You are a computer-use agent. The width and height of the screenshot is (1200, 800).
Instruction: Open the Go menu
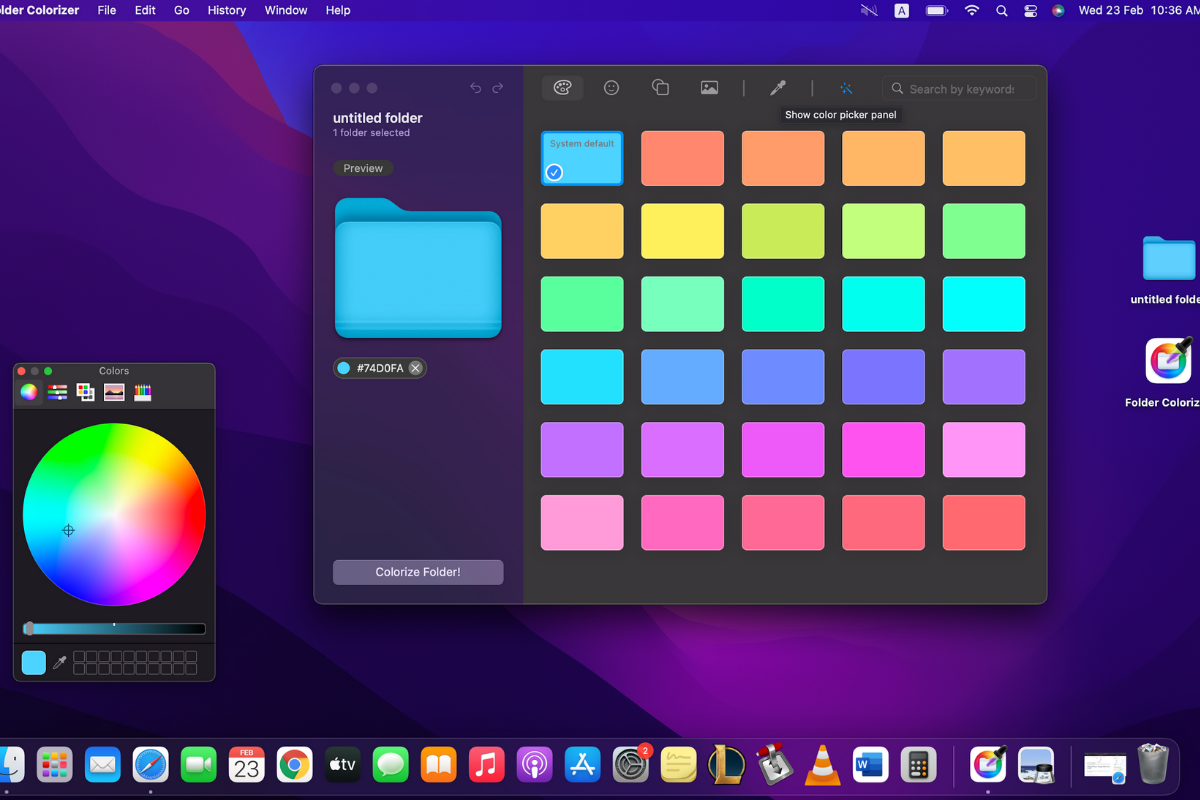182,10
